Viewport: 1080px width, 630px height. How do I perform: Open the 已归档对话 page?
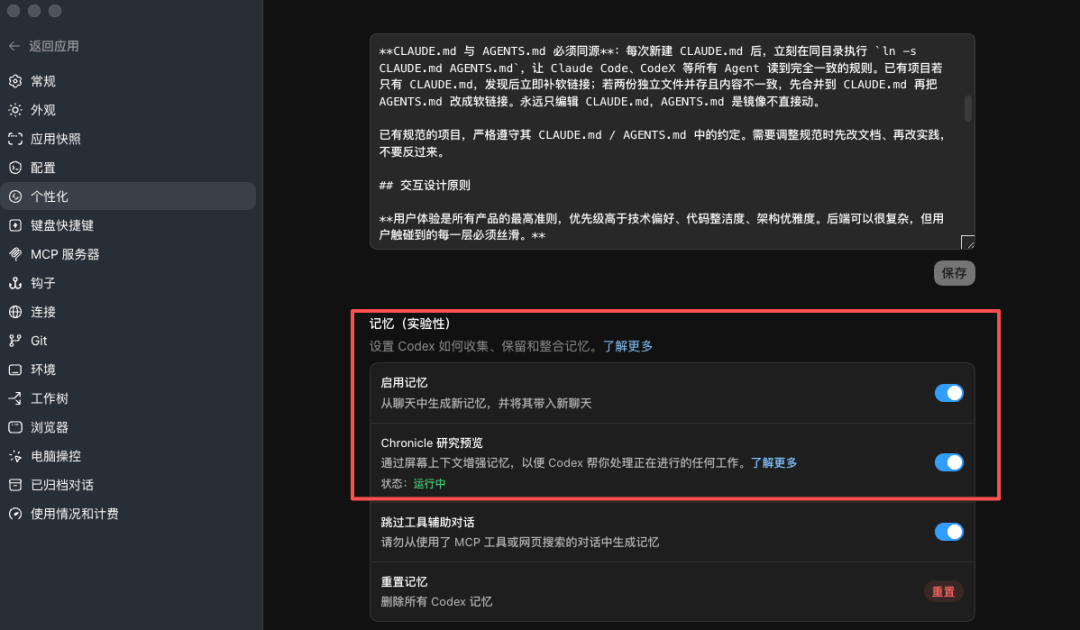(128, 485)
